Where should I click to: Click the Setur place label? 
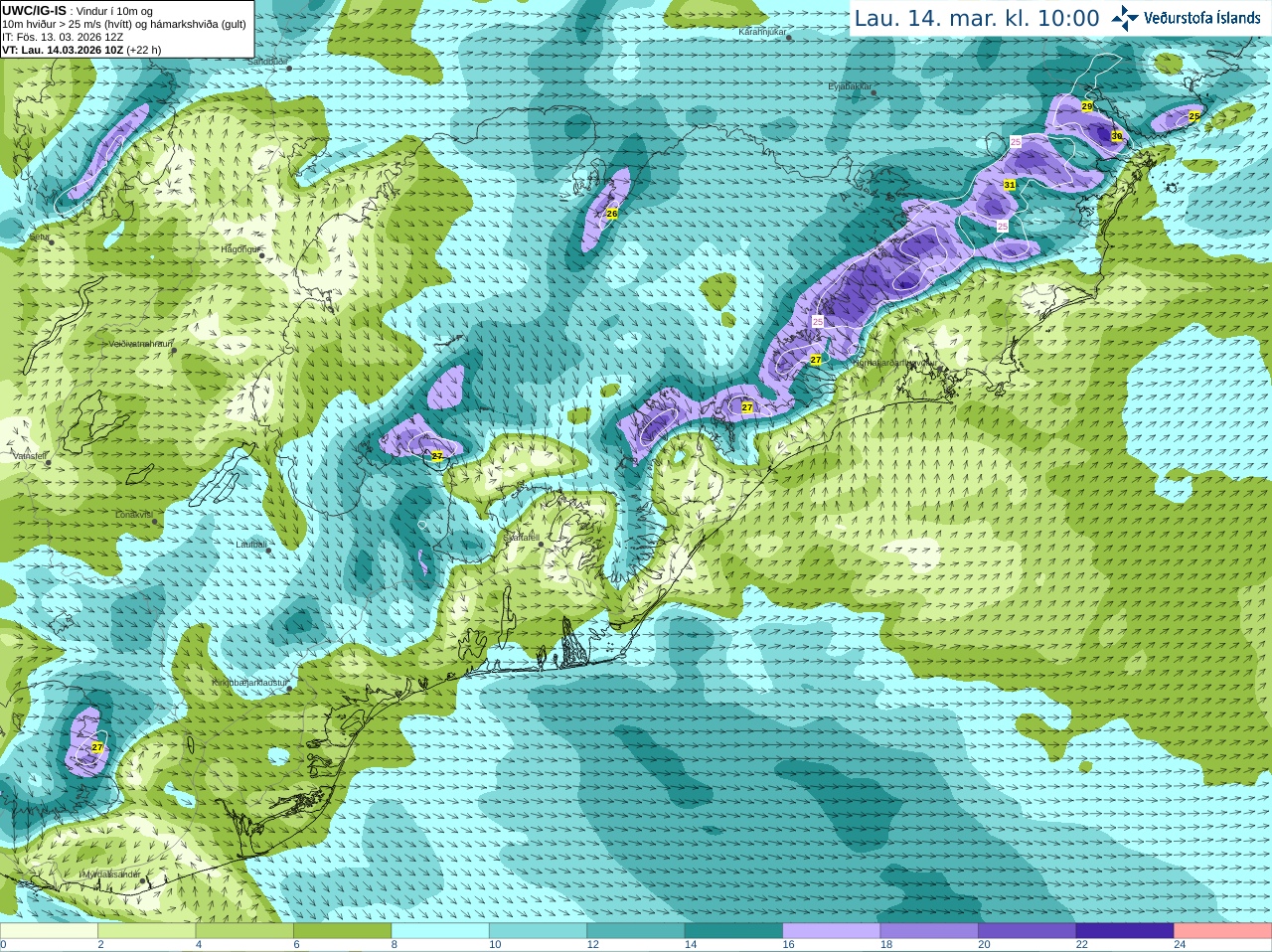pos(40,238)
